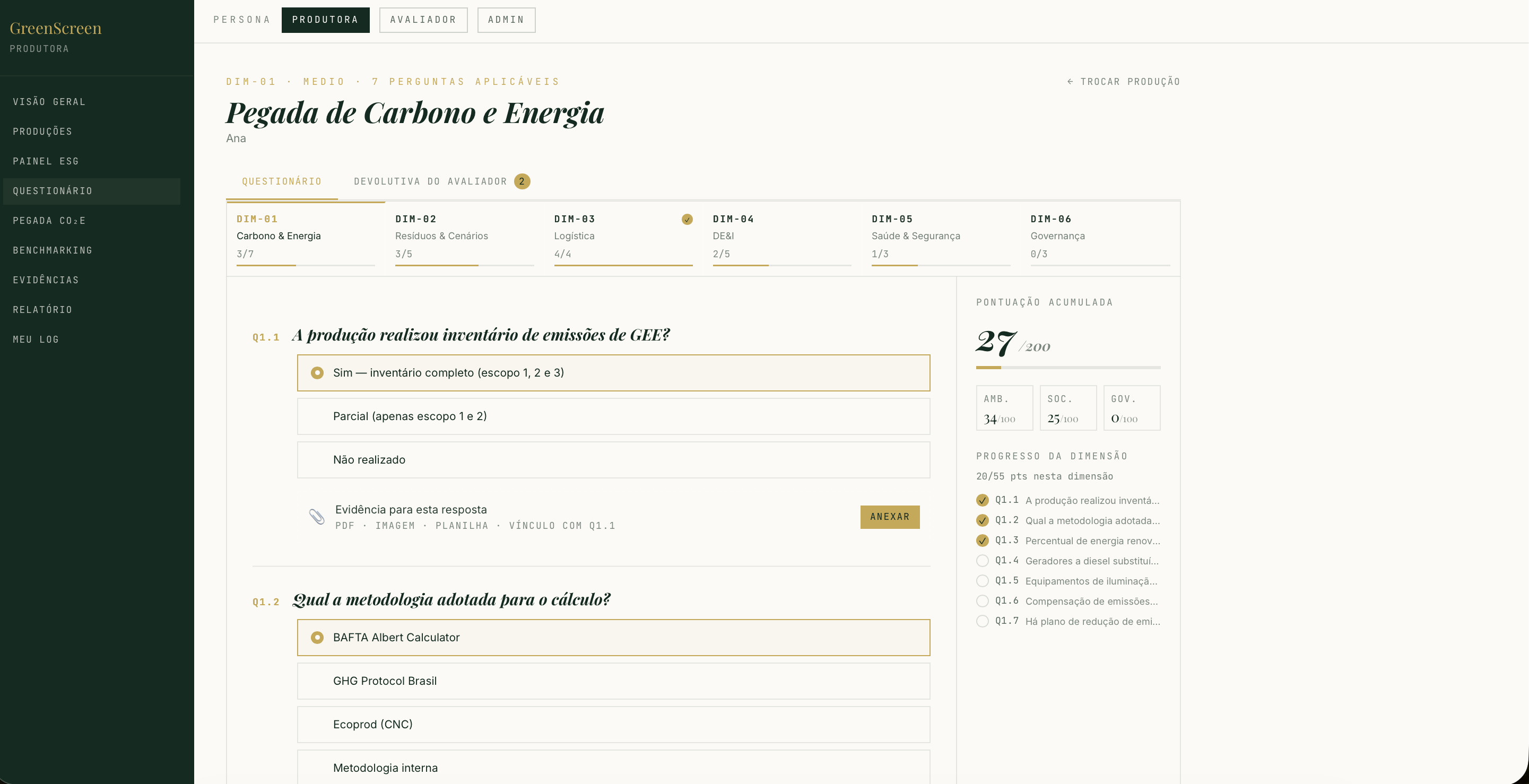Jump to Q1.7 plano de redução question
The height and width of the screenshot is (784, 1529).
click(1068, 621)
